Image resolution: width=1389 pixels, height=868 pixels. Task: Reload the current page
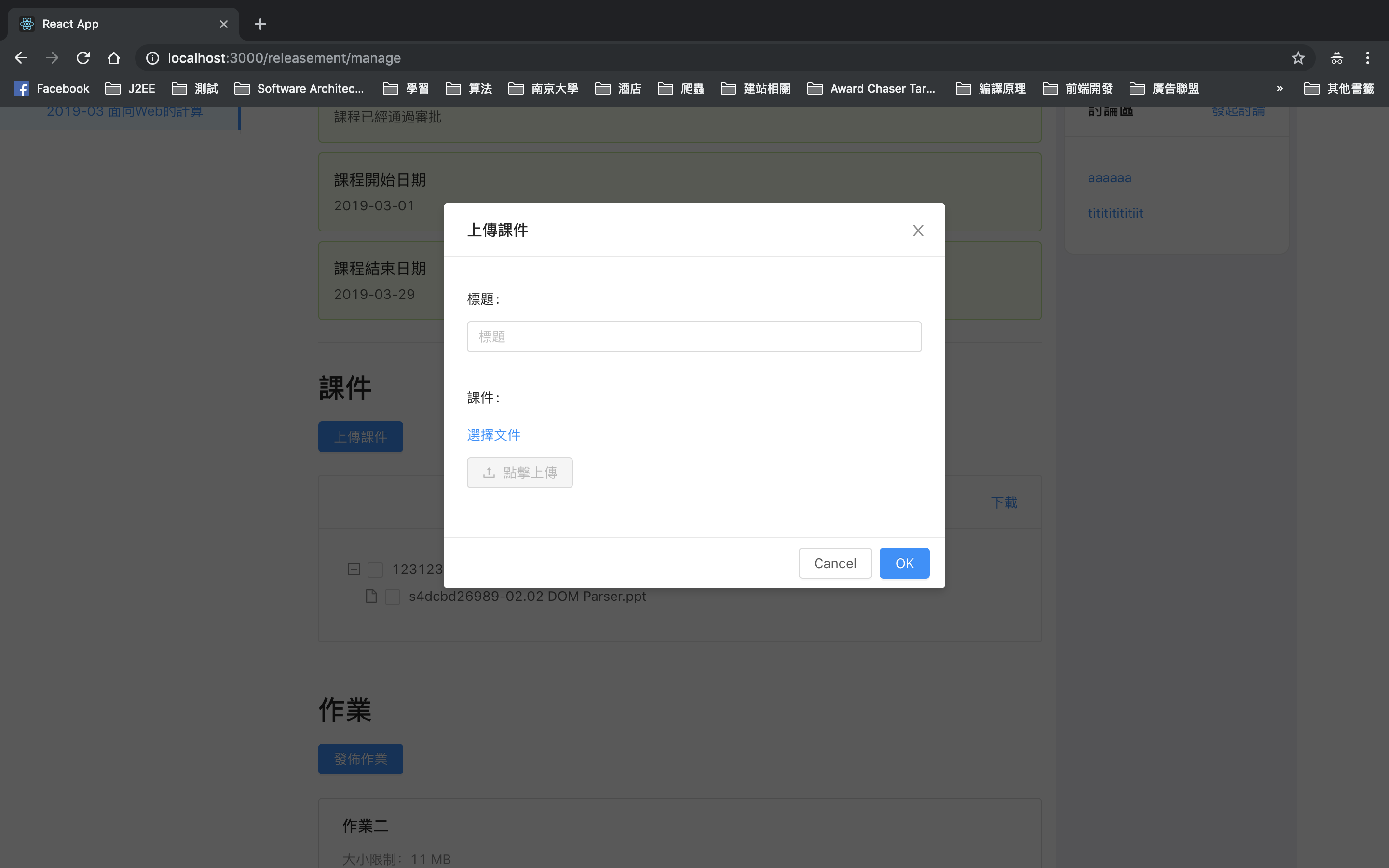coord(83,58)
